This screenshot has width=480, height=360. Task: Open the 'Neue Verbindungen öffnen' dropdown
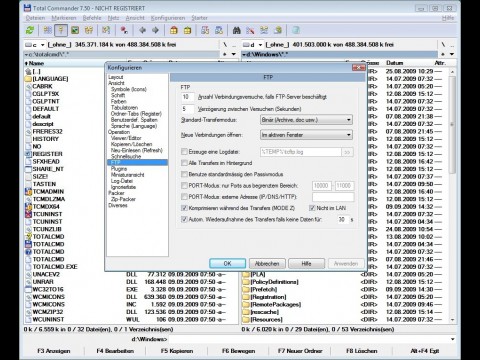(x=306, y=135)
